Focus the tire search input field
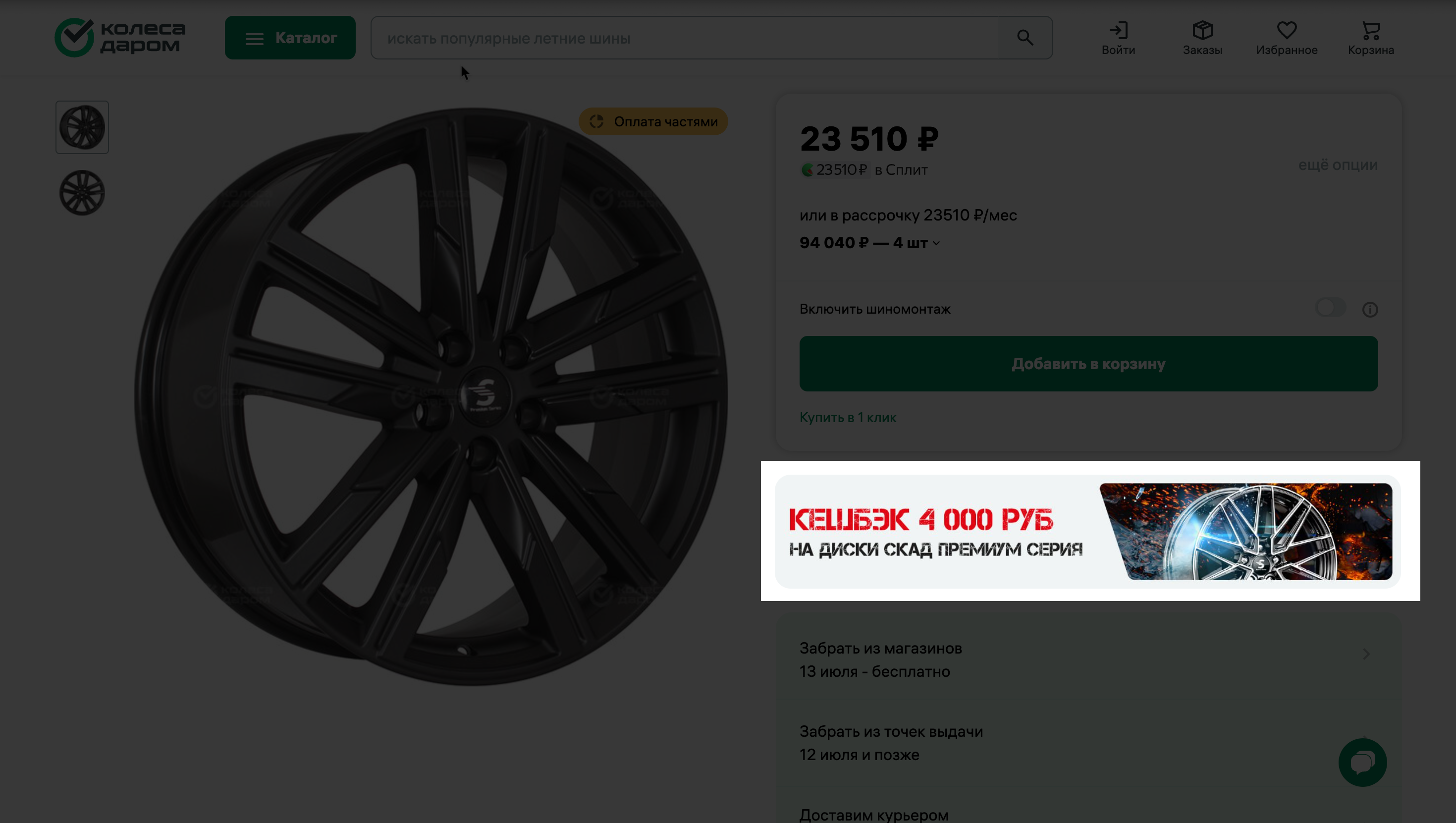 point(684,38)
